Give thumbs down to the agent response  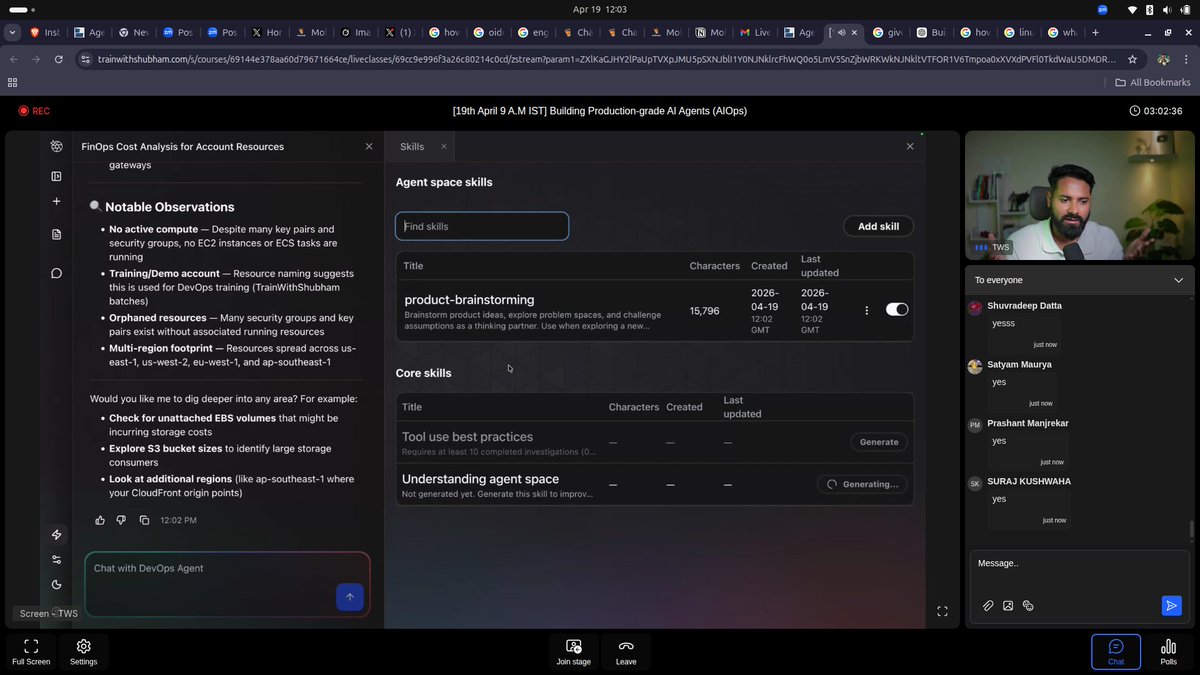121,520
